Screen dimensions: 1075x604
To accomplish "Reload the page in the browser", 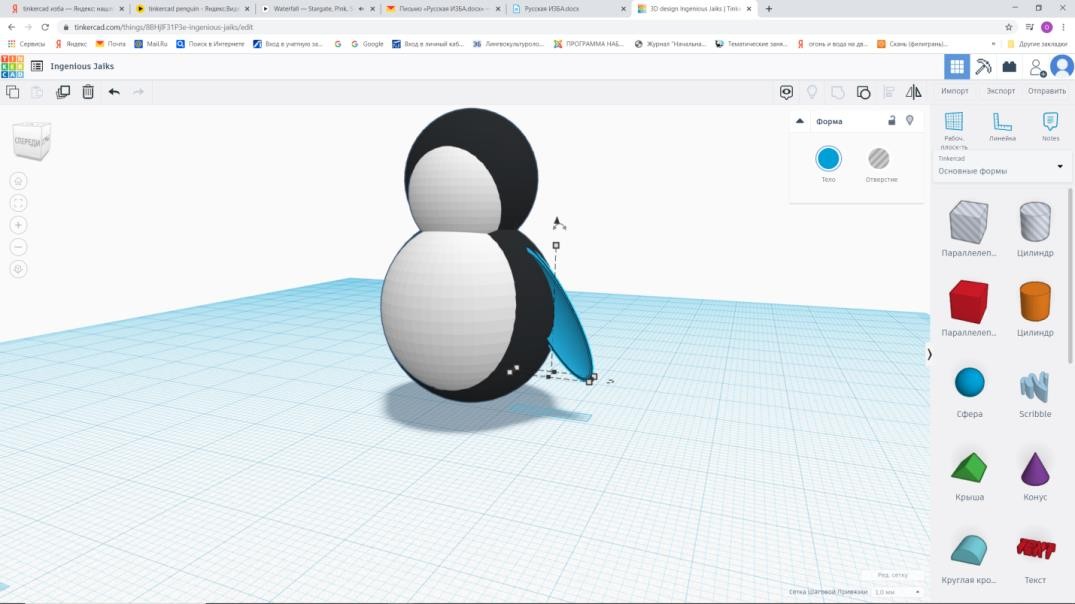I will (45, 27).
